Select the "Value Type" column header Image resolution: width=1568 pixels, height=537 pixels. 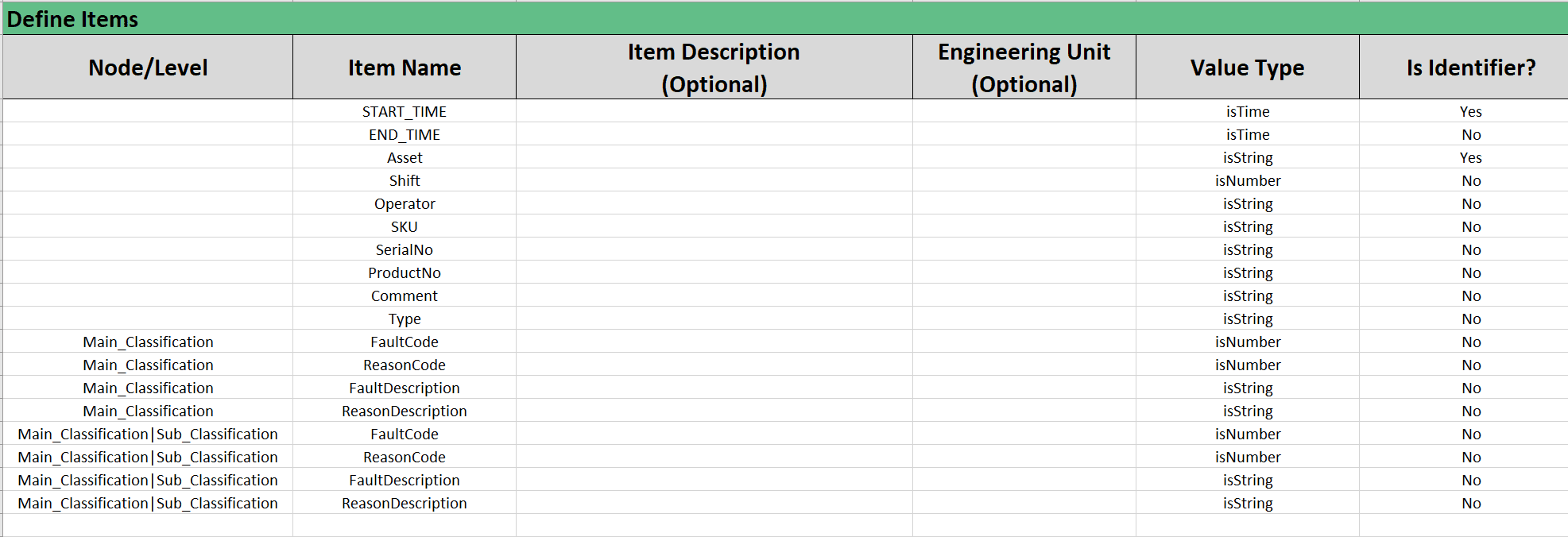click(1247, 68)
